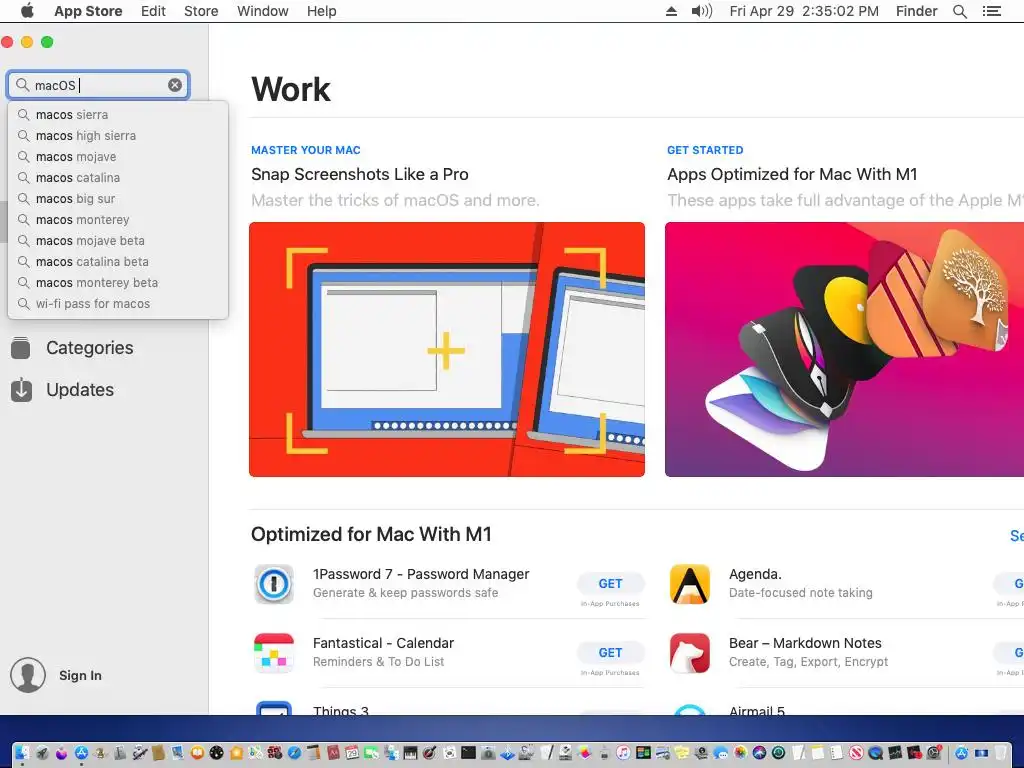Click the Sign In link
The image size is (1024, 768).
click(x=80, y=675)
